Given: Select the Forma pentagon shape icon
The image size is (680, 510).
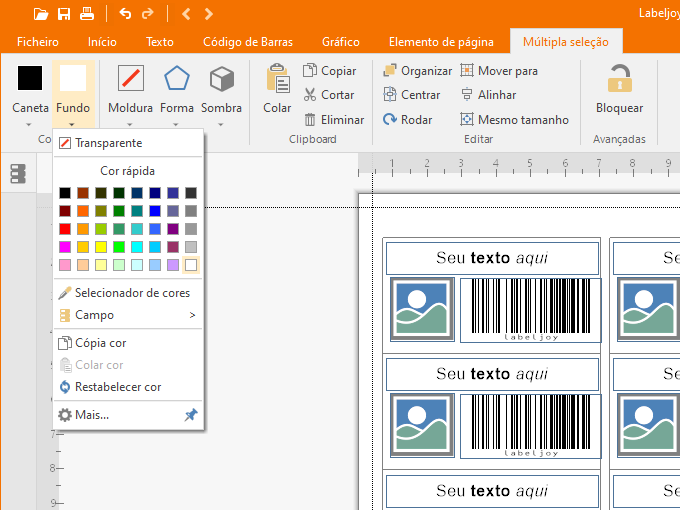Looking at the screenshot, I should pos(177,78).
